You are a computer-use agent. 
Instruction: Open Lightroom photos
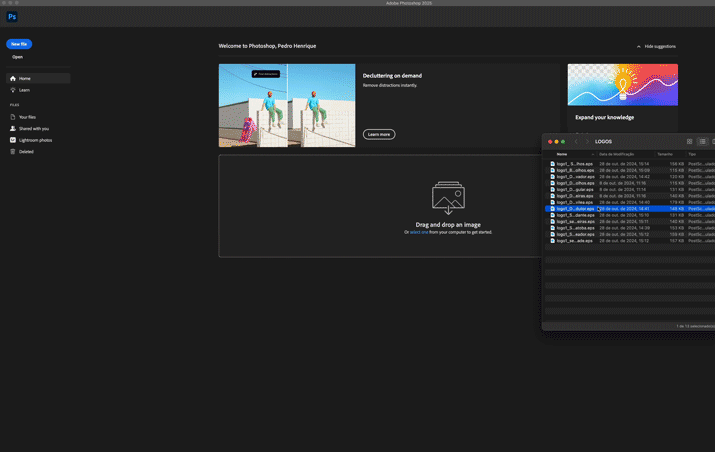(x=35, y=140)
